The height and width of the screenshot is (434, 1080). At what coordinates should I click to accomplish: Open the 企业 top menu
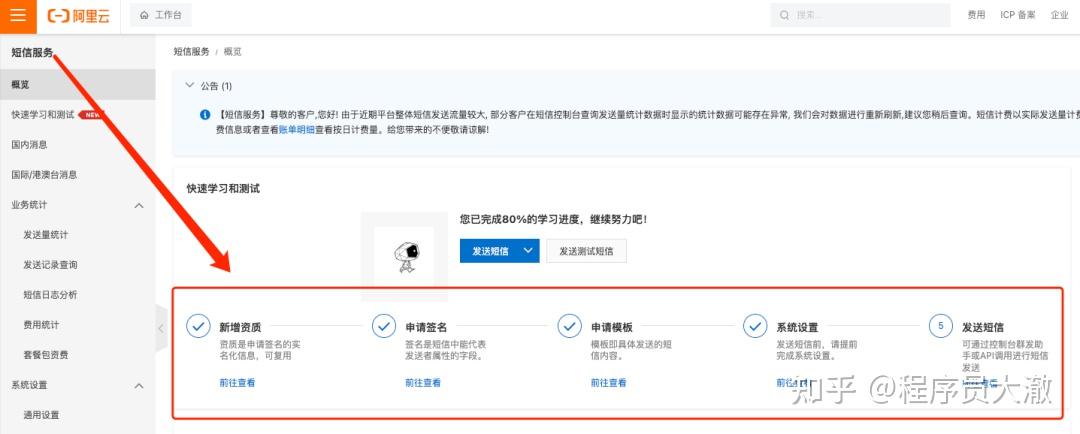click(1059, 15)
